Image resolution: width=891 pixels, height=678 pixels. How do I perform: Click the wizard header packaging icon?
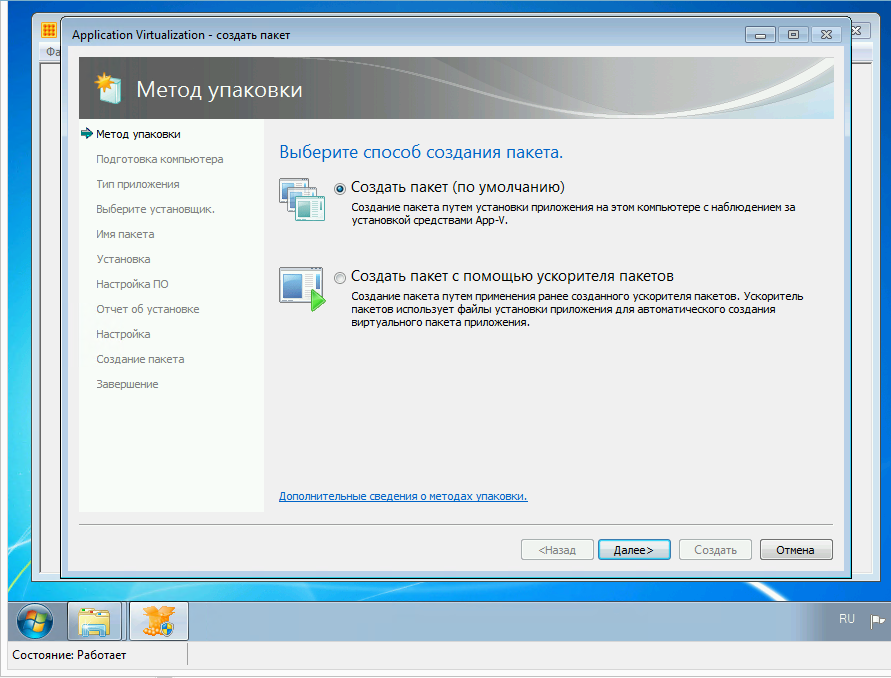click(x=107, y=89)
